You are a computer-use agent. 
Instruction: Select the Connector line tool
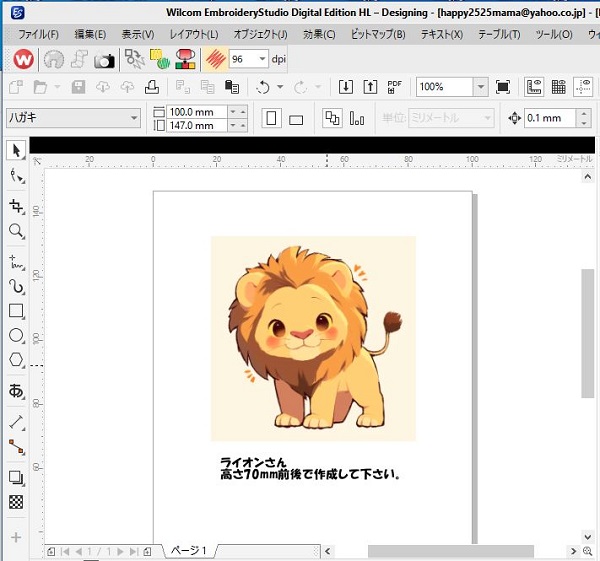(x=16, y=447)
